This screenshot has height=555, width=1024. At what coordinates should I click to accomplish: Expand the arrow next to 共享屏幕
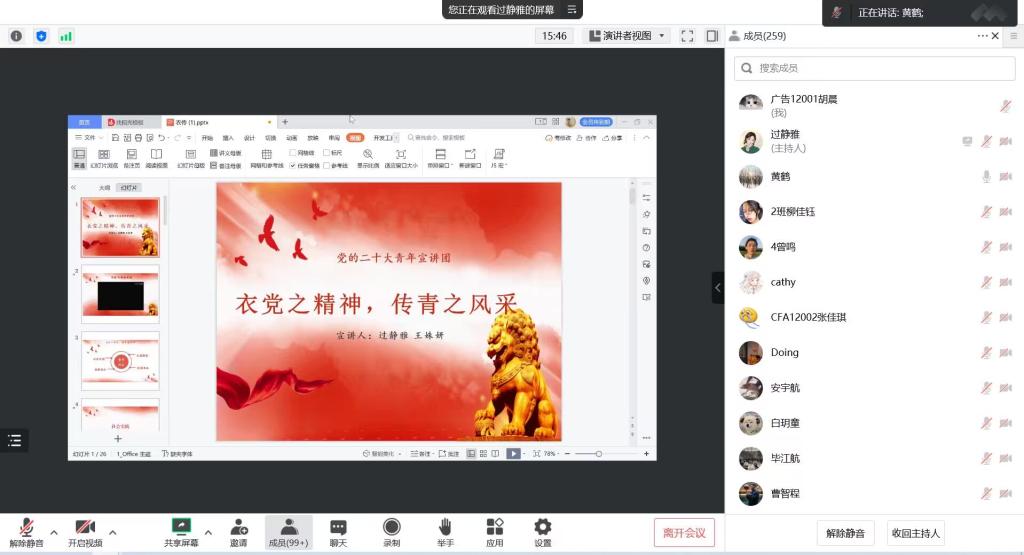208,531
